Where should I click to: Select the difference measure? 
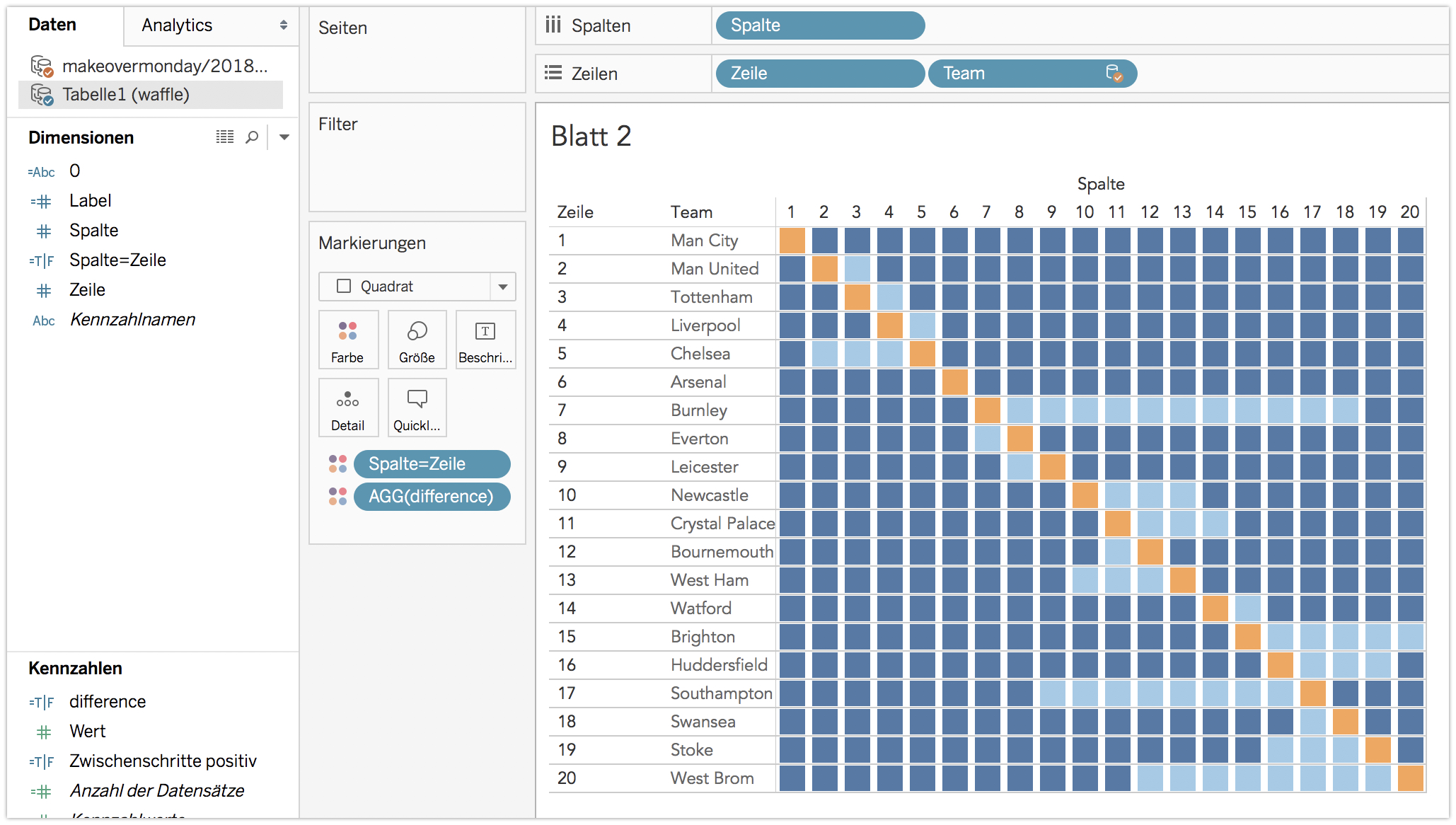click(108, 702)
